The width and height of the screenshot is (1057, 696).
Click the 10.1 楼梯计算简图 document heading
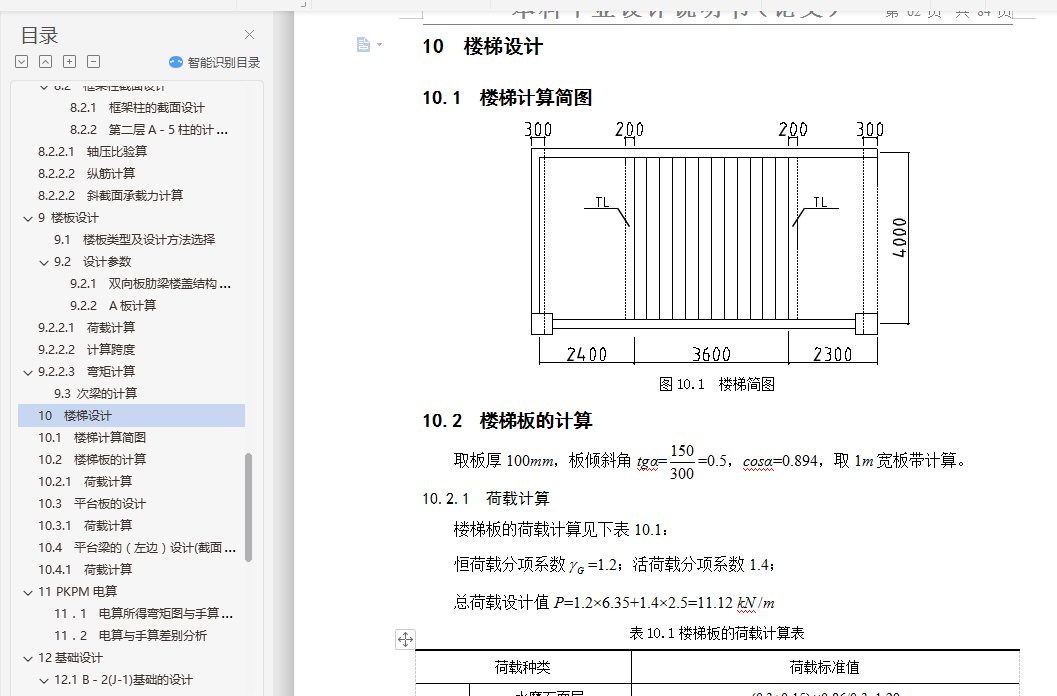508,98
